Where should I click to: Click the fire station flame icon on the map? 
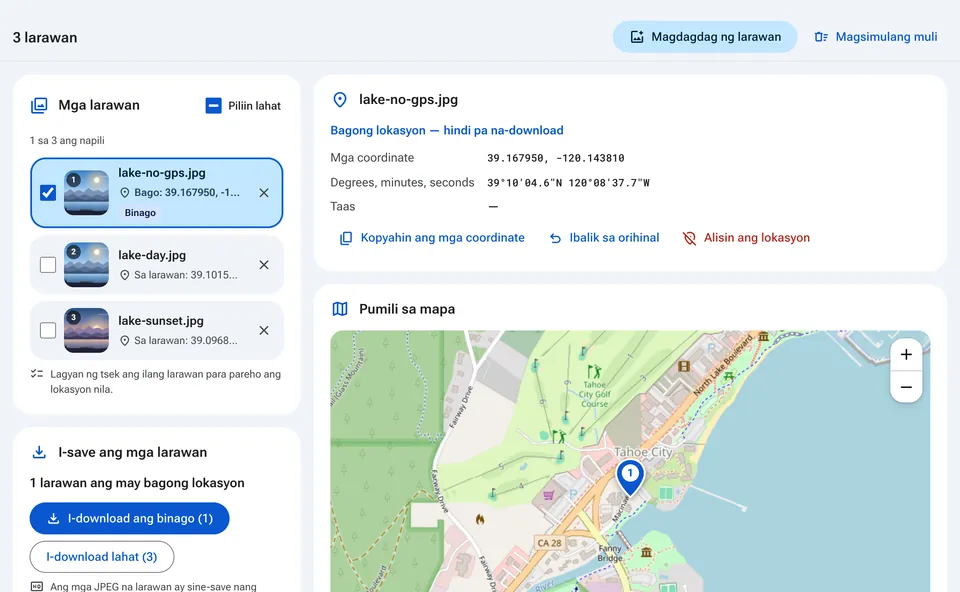(480, 519)
